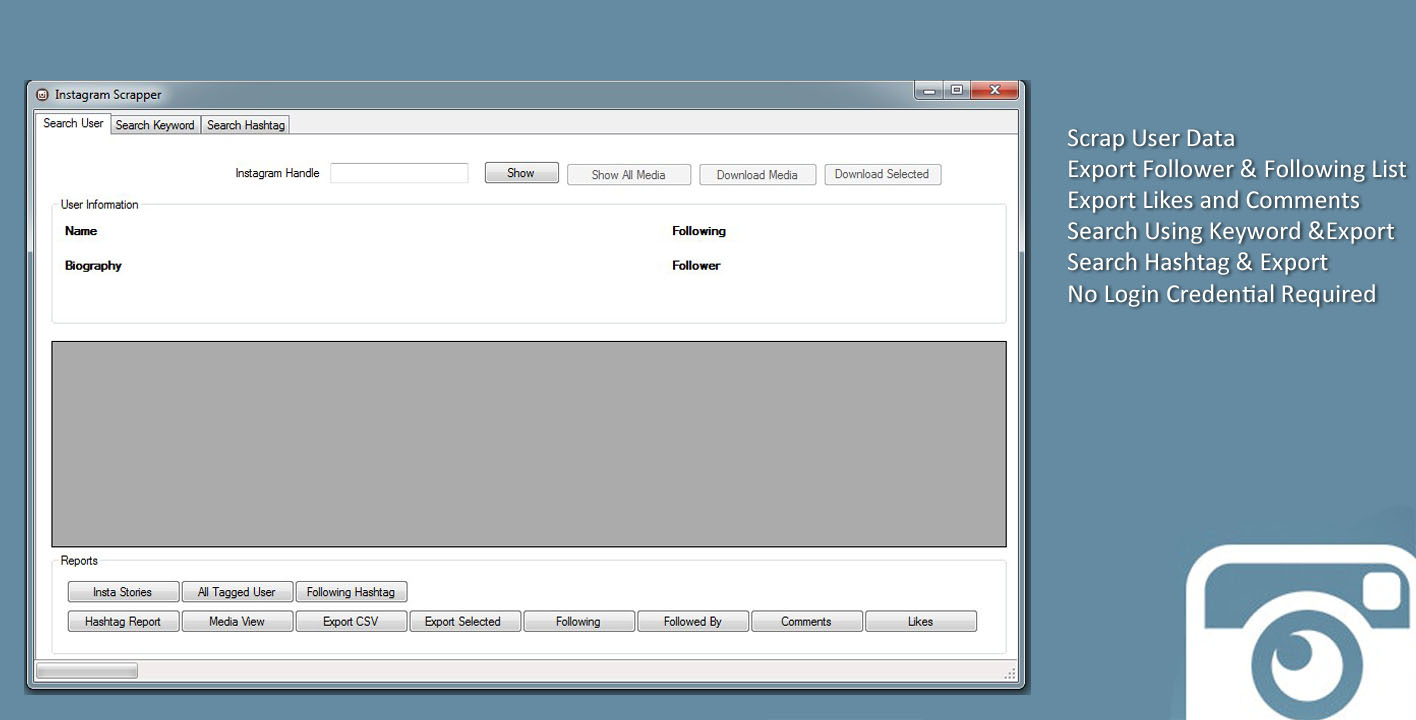Click the User Information group title
This screenshot has height=720, width=1416.
[x=100, y=205]
